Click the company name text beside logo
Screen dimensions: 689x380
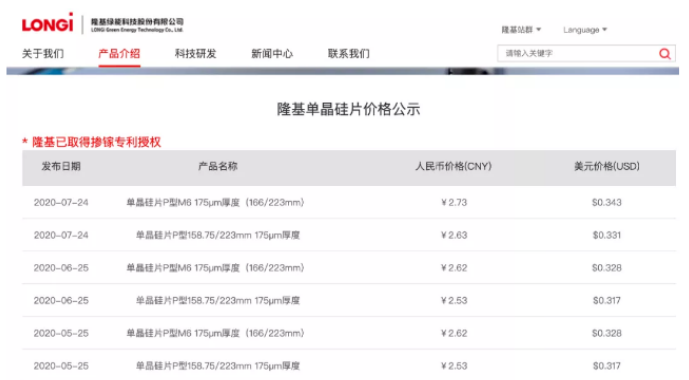(x=137, y=25)
